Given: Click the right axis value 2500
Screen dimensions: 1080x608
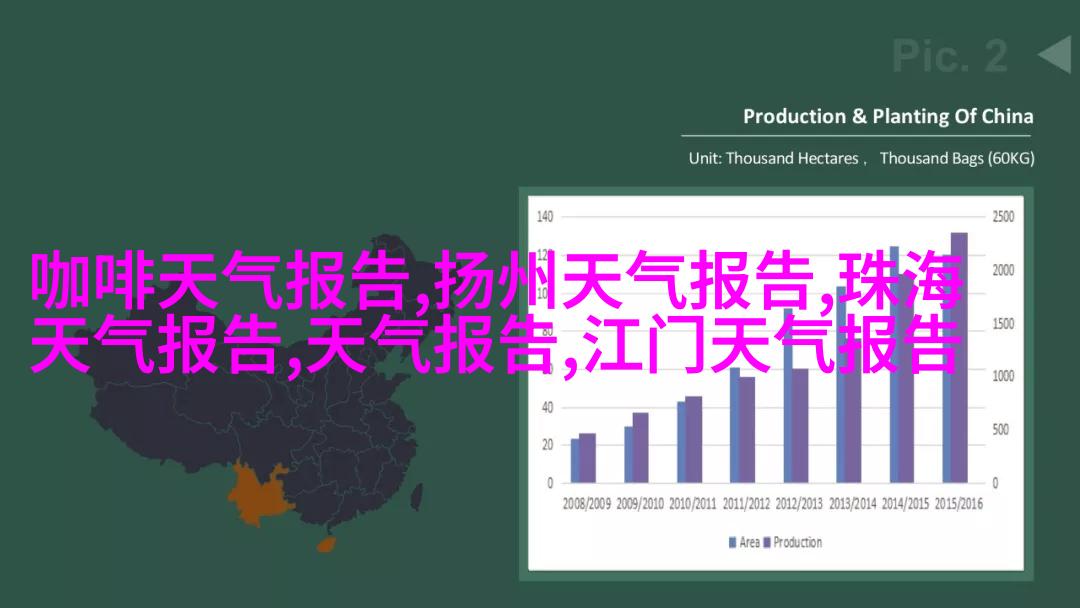Looking at the screenshot, I should click(x=1004, y=217).
